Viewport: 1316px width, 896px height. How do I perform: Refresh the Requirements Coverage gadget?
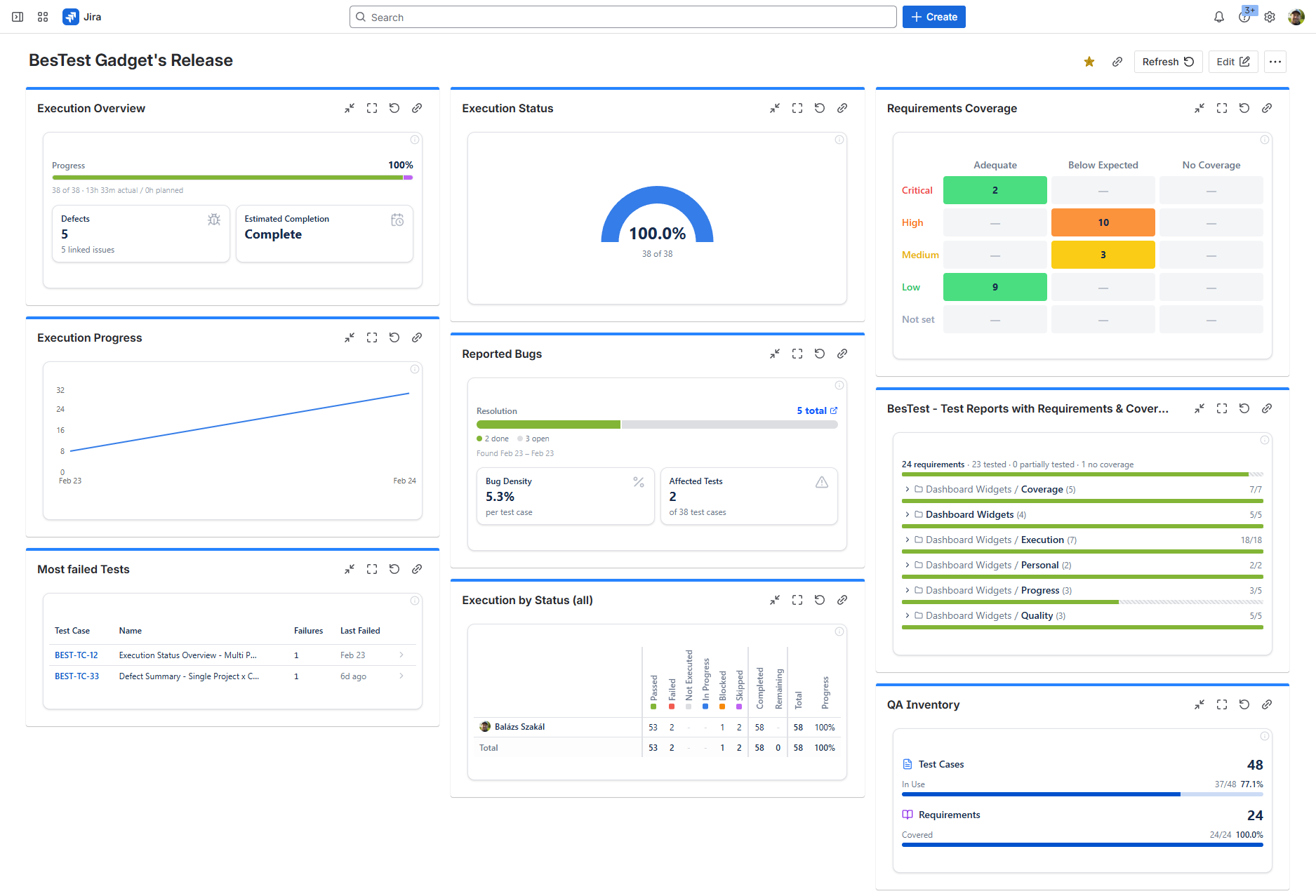1244,108
